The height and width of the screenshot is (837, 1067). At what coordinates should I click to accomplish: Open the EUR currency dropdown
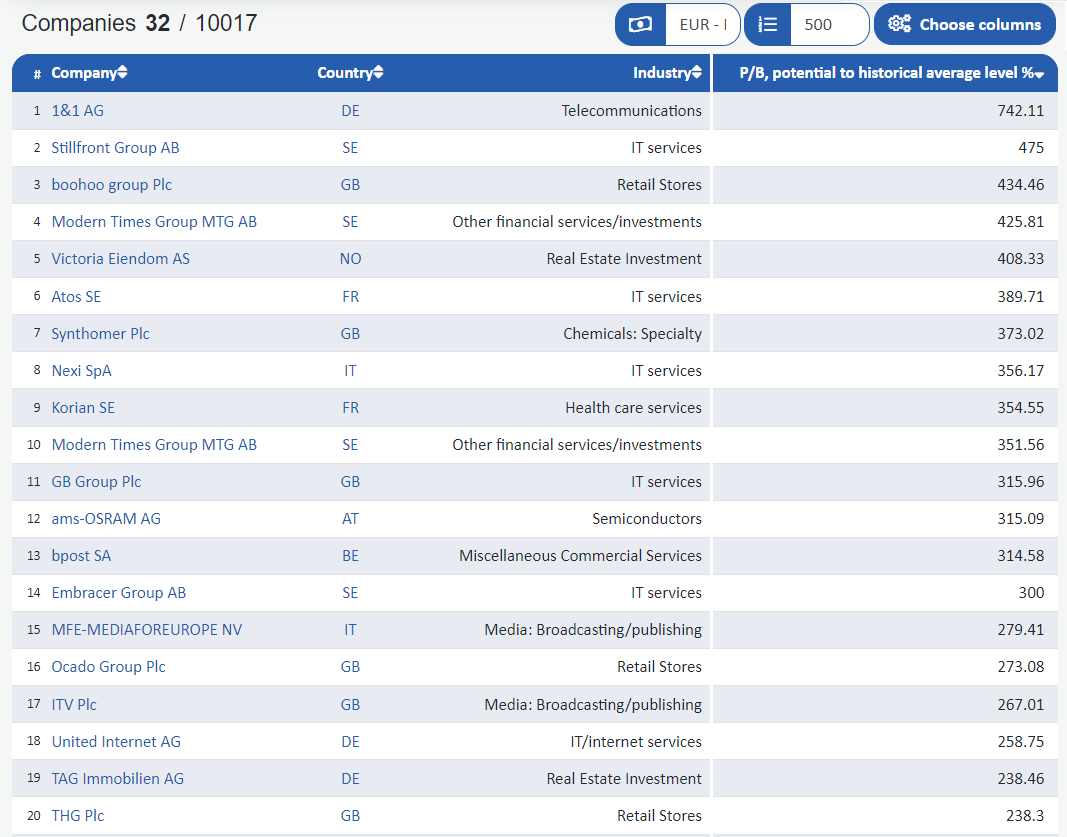(702, 24)
